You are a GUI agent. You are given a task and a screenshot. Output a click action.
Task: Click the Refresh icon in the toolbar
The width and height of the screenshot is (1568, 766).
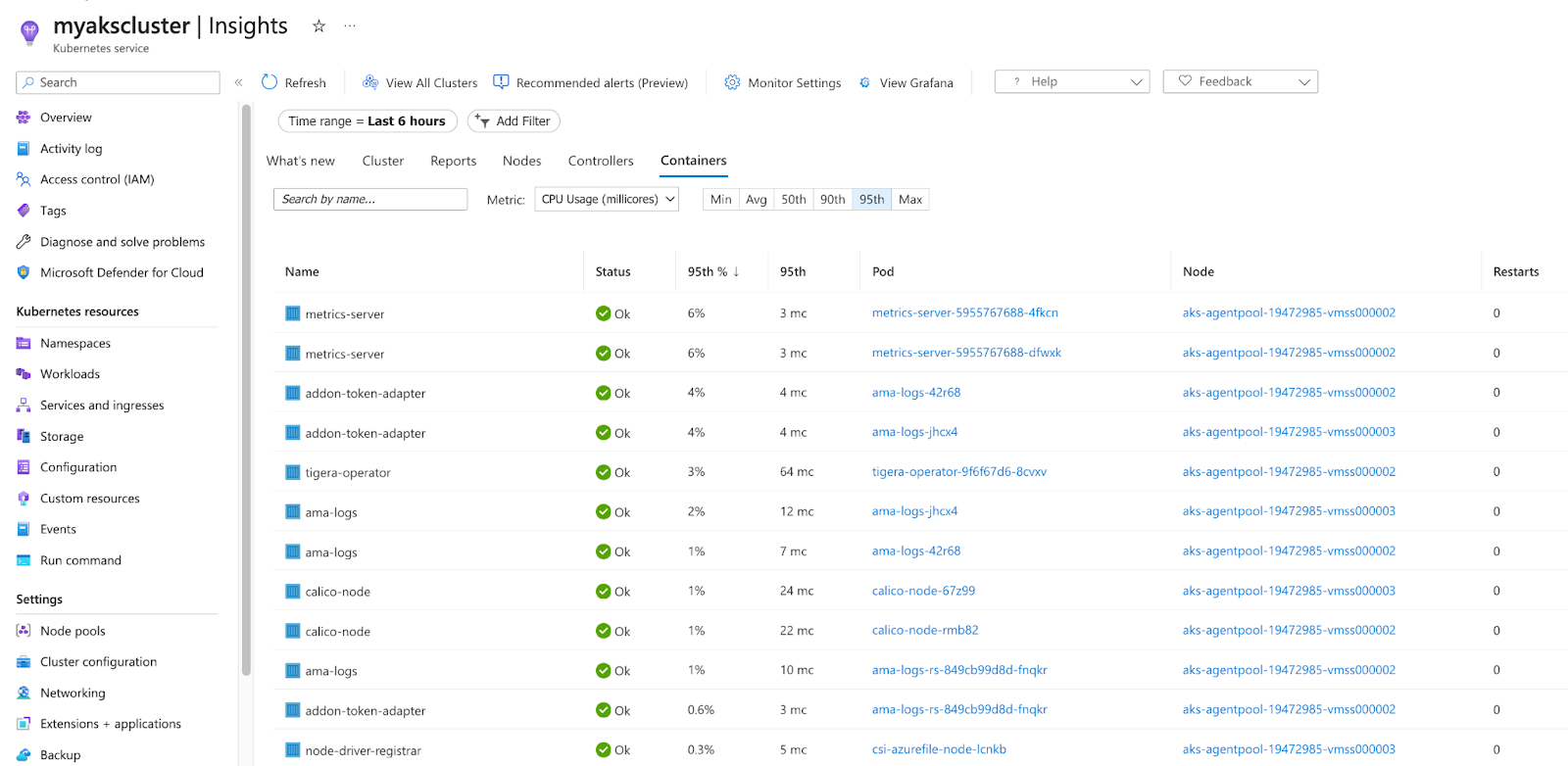pyautogui.click(x=269, y=82)
